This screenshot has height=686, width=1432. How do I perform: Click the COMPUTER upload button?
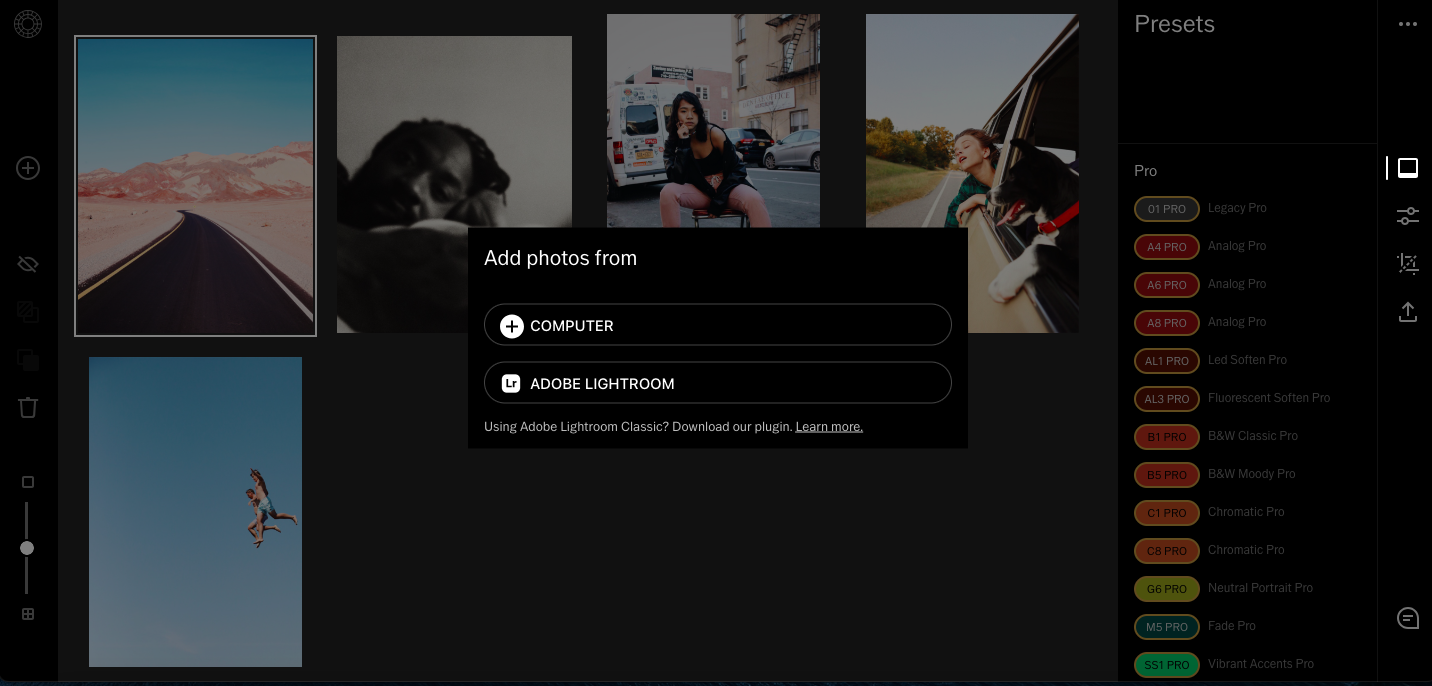[717, 326]
